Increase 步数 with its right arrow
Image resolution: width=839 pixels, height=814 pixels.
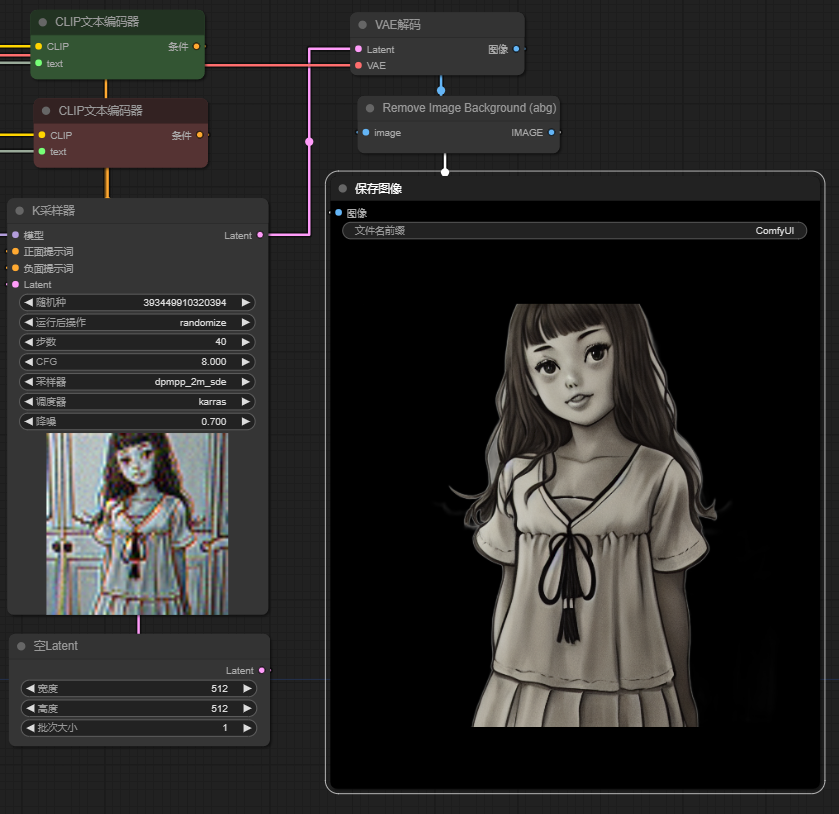[x=246, y=342]
